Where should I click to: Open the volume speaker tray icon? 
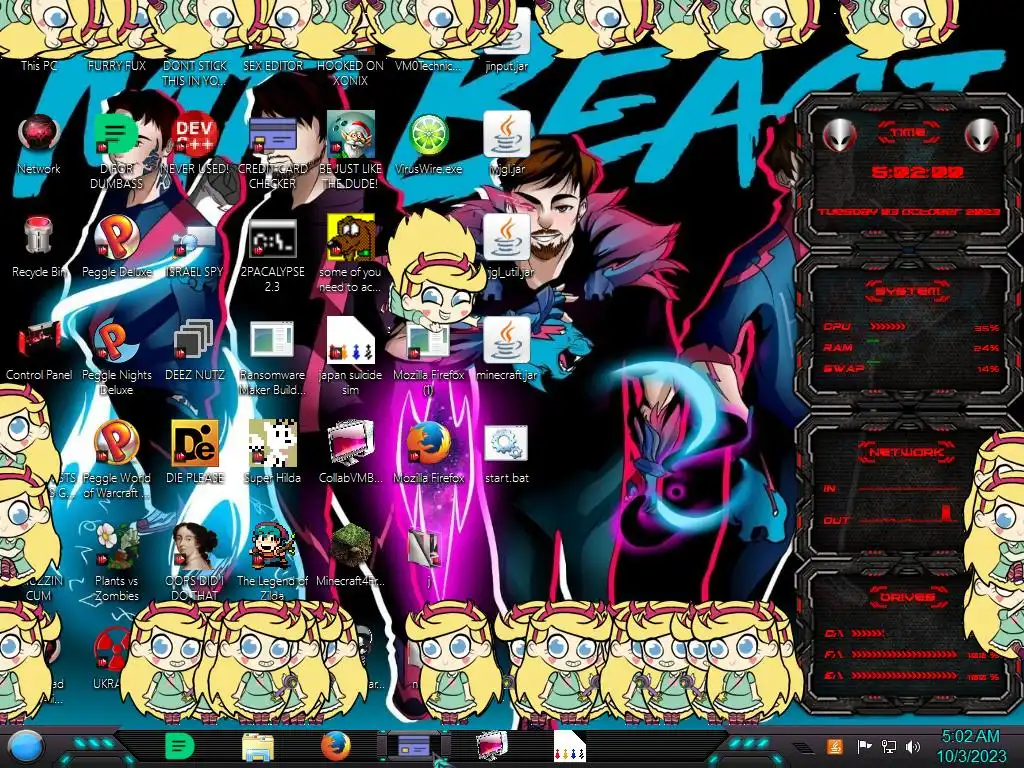tap(912, 746)
